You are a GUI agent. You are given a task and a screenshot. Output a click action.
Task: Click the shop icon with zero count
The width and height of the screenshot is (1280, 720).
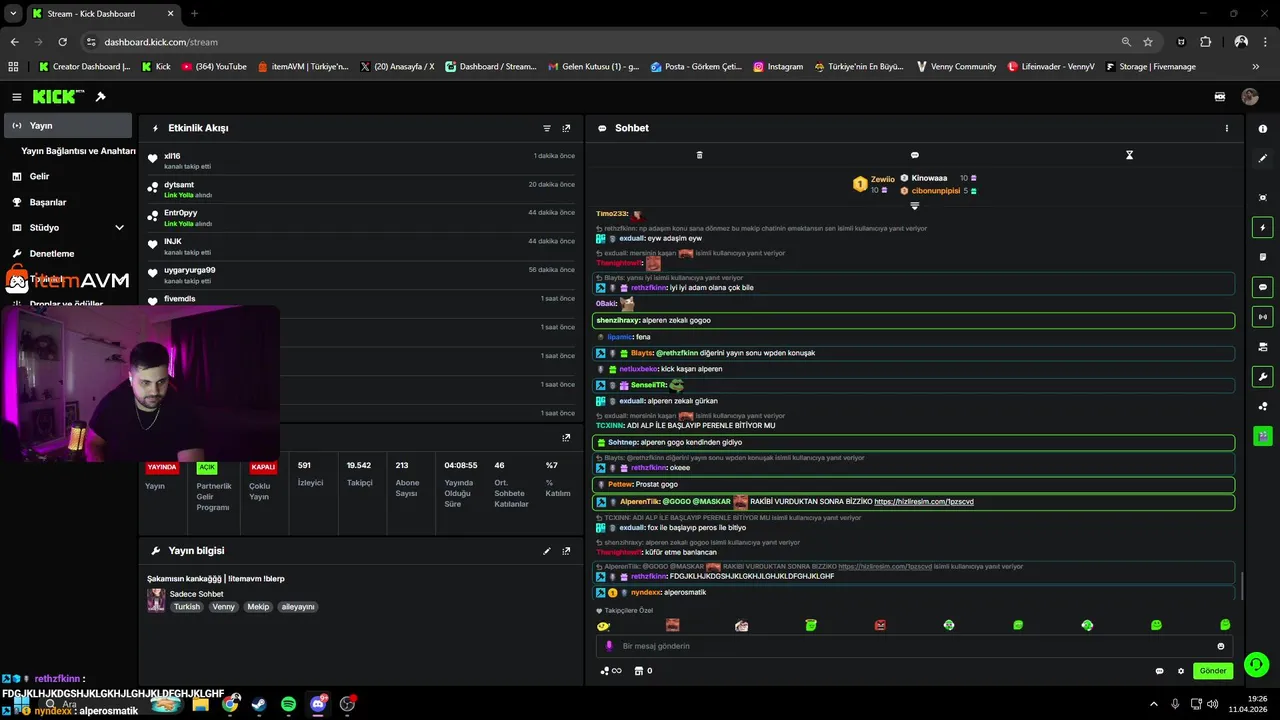pos(644,671)
